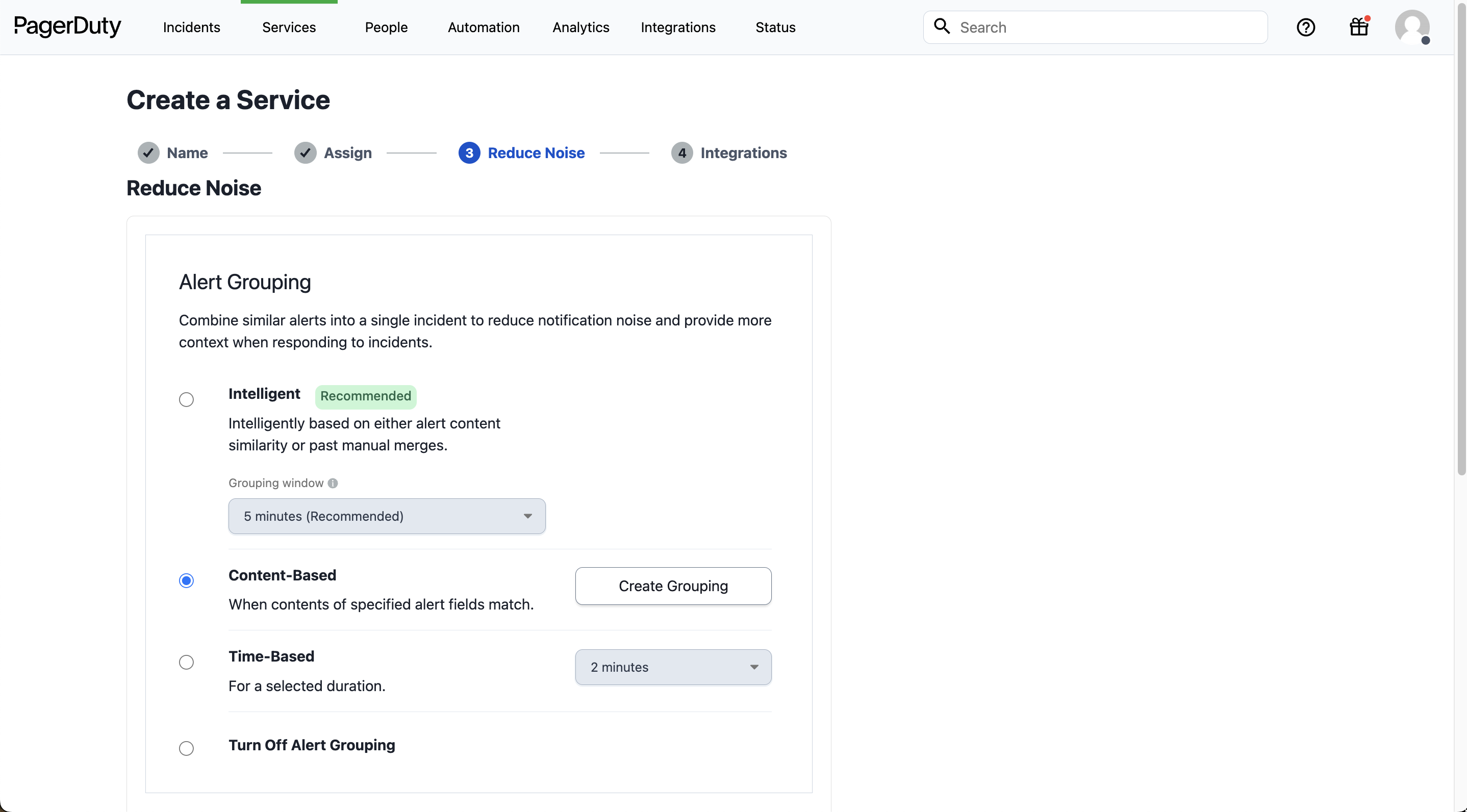Choose the Time-Based radio option

coord(186,662)
